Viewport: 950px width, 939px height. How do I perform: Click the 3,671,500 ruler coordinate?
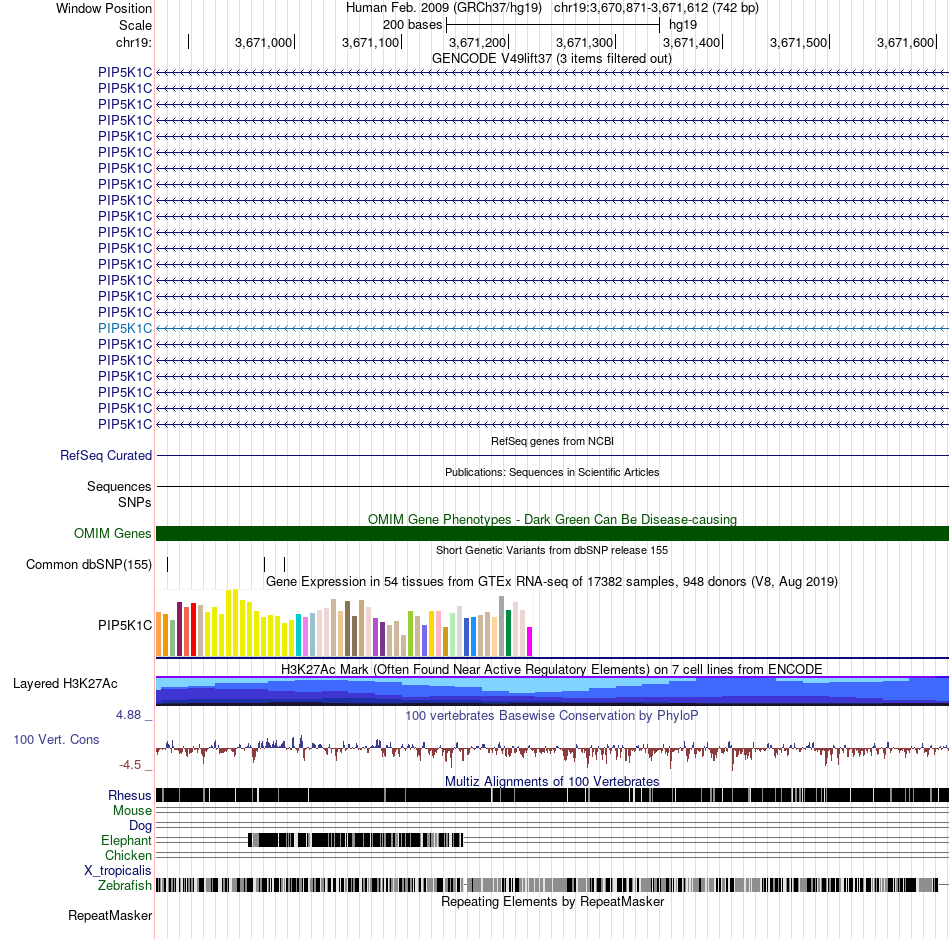pos(798,42)
